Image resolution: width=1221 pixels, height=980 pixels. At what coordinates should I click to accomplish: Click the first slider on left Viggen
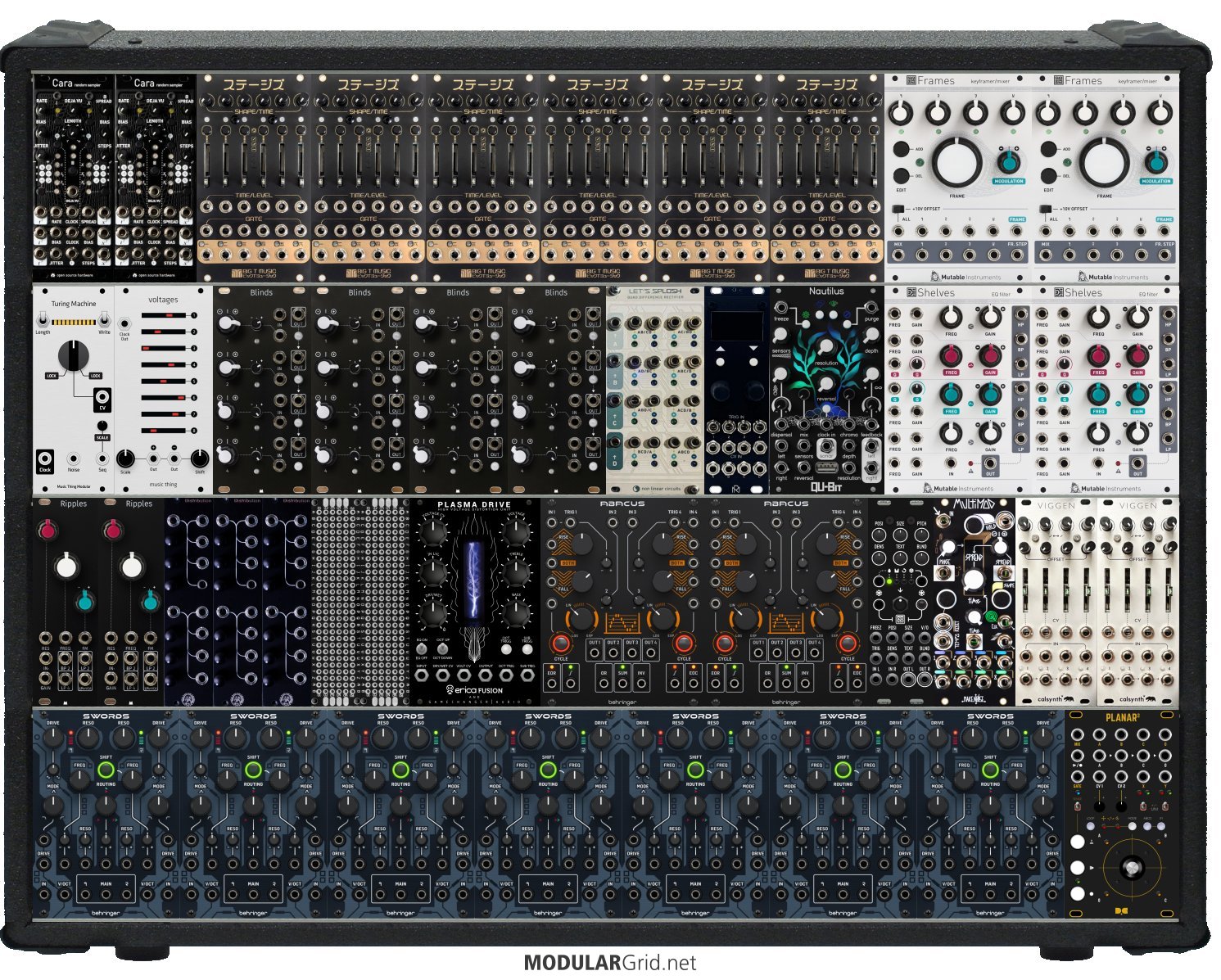[x=1026, y=589]
